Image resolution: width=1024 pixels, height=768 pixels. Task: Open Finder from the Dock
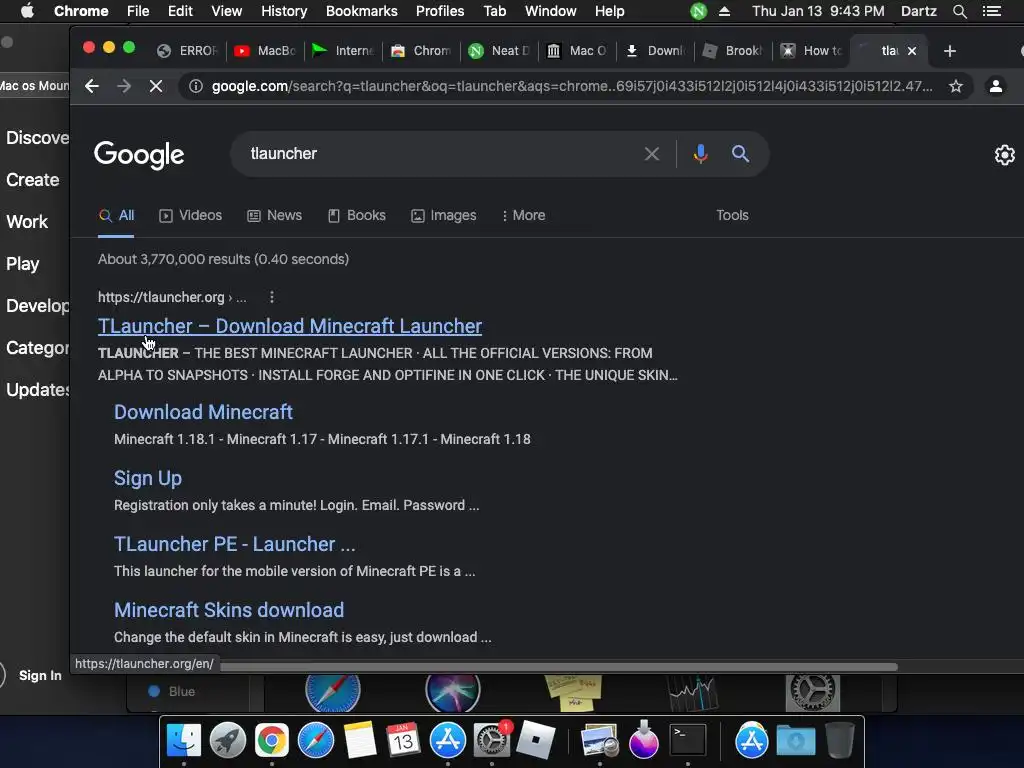click(x=184, y=741)
